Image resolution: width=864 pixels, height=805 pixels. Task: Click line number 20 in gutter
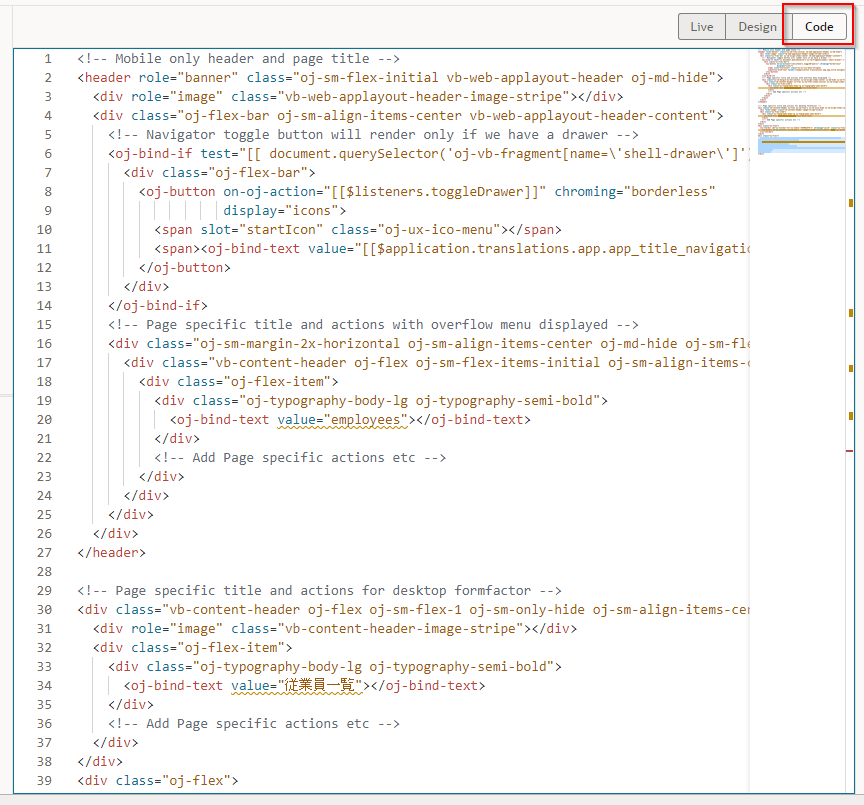[x=43, y=420]
